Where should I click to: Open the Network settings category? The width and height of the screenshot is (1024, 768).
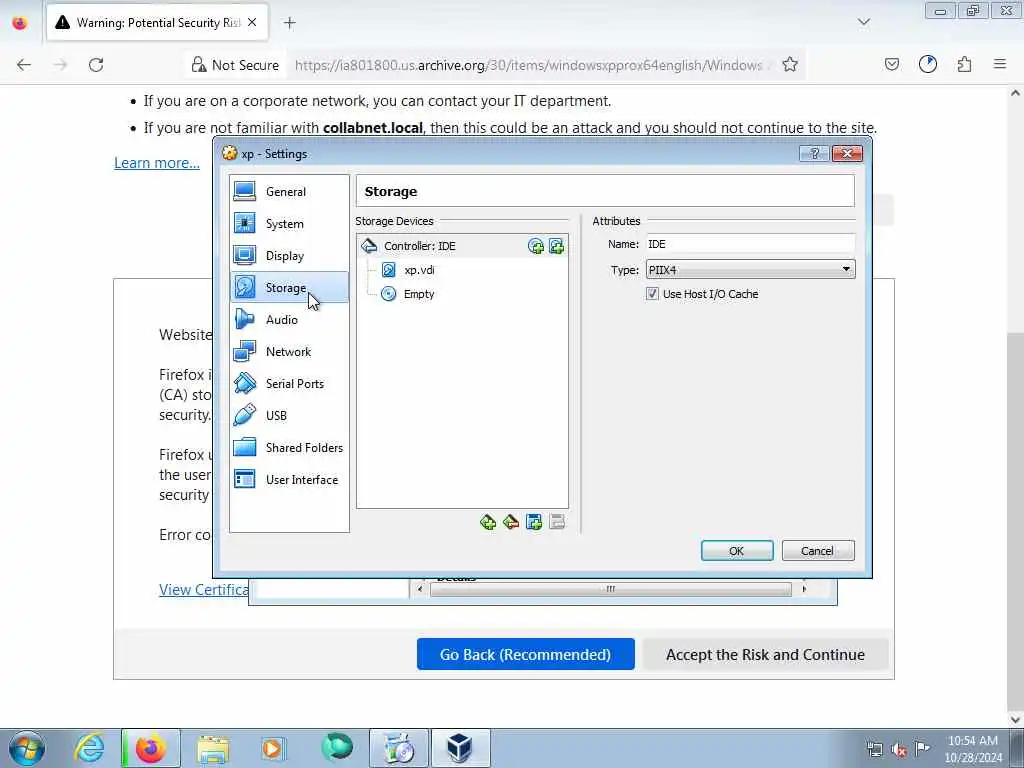289,351
